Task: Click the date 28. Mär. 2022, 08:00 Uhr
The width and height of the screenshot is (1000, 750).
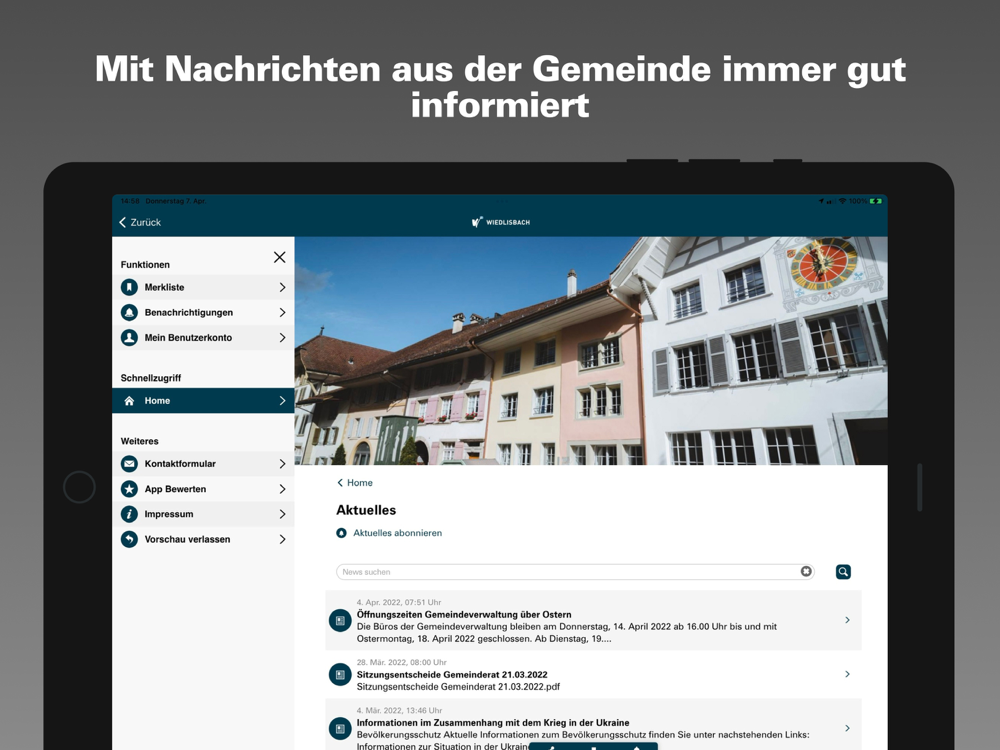Action: click(401, 663)
